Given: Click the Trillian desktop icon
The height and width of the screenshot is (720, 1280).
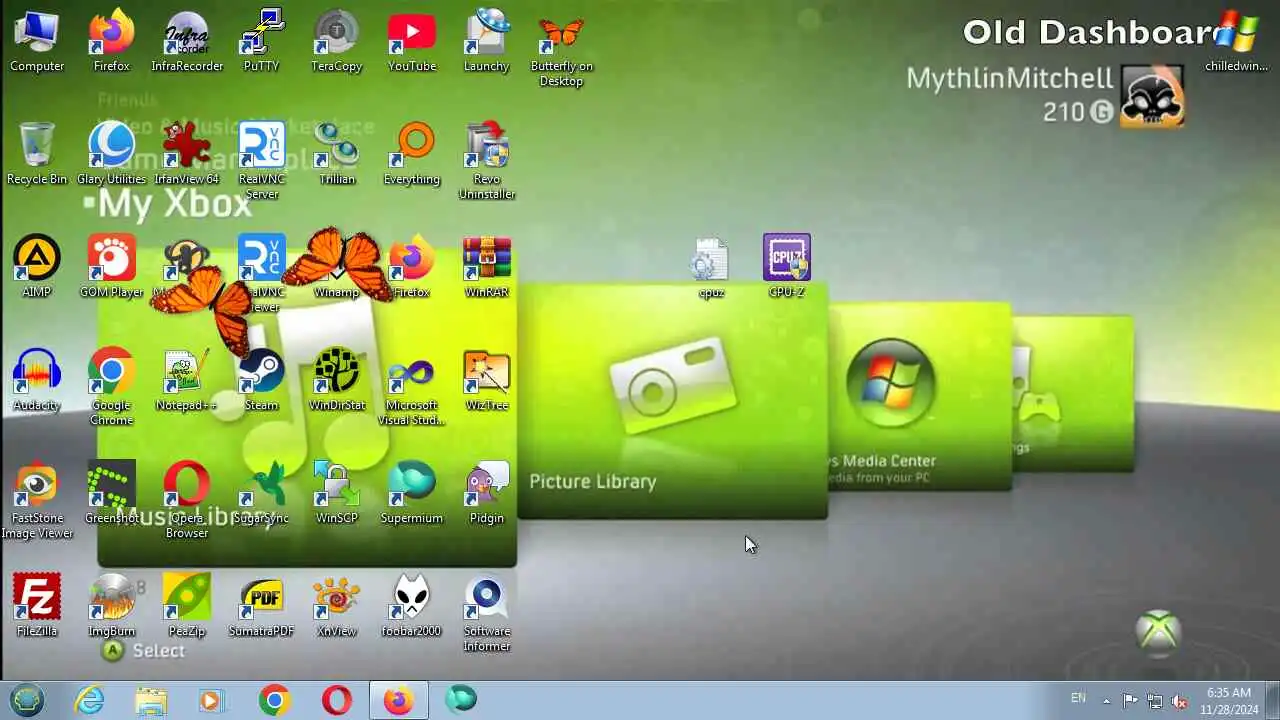Looking at the screenshot, I should coord(337,154).
